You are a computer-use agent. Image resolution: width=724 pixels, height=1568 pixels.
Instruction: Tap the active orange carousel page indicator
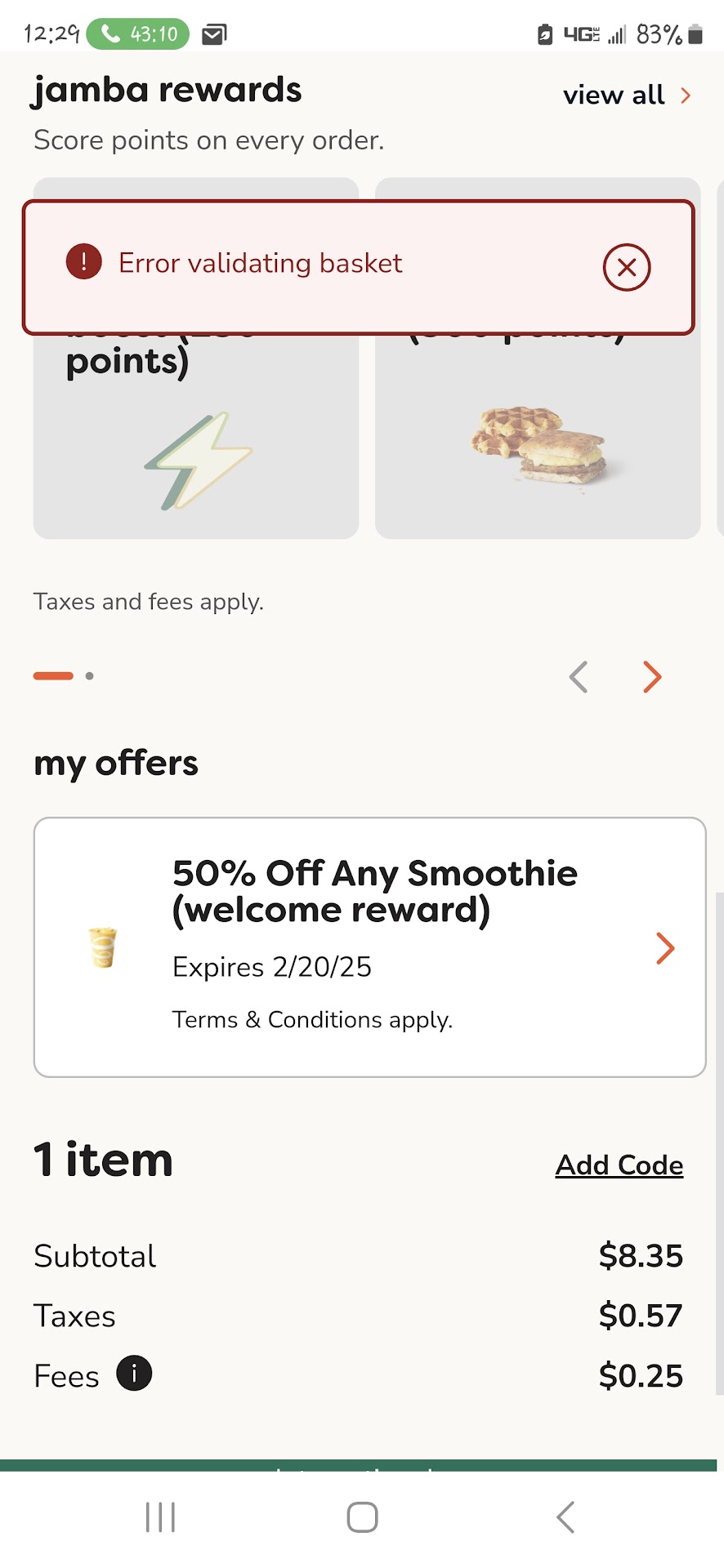click(53, 676)
